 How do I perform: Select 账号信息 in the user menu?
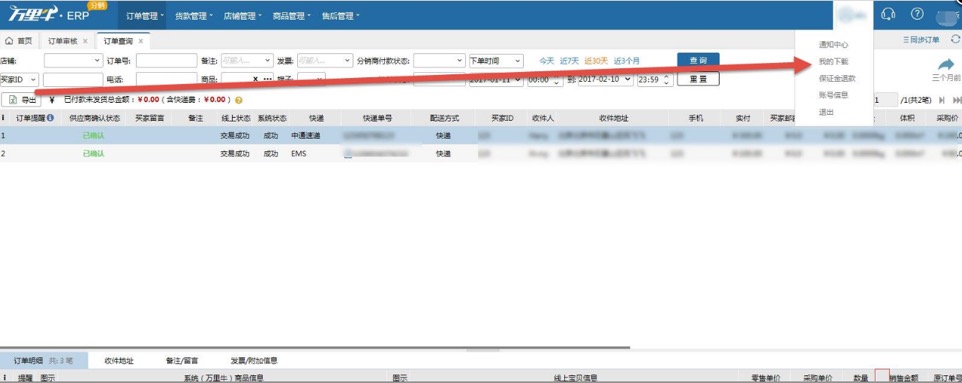pyautogui.click(x=833, y=95)
